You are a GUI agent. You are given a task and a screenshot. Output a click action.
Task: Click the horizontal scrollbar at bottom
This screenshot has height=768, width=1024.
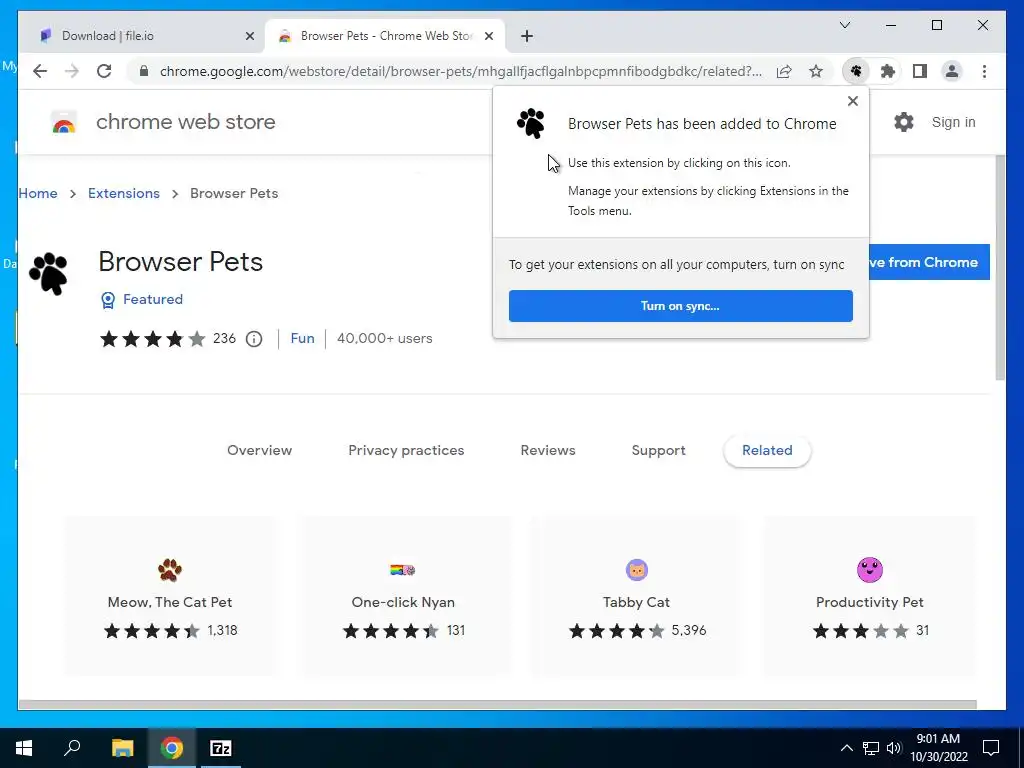pyautogui.click(x=498, y=705)
